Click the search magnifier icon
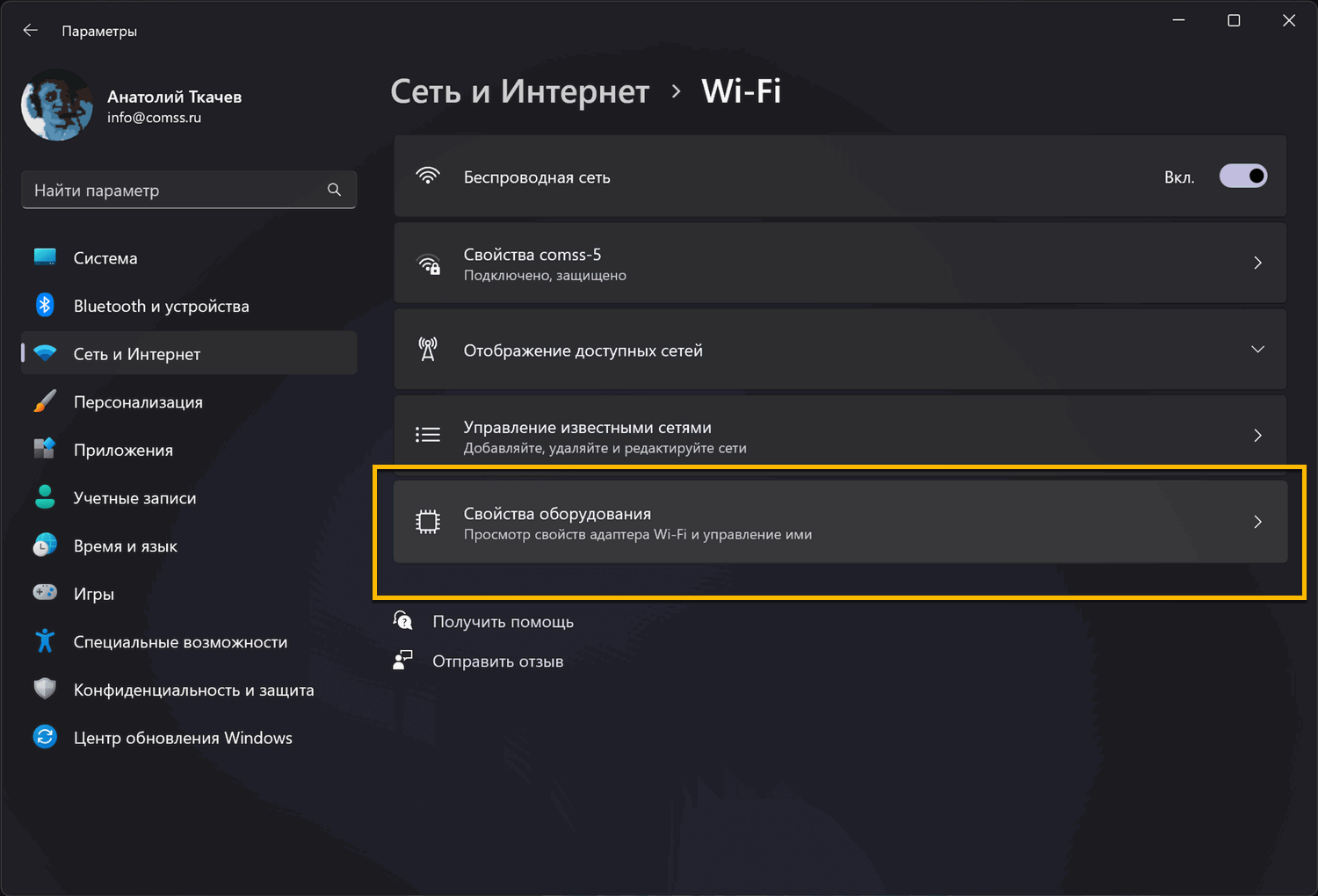Screen dimensions: 1318x896 point(334,190)
